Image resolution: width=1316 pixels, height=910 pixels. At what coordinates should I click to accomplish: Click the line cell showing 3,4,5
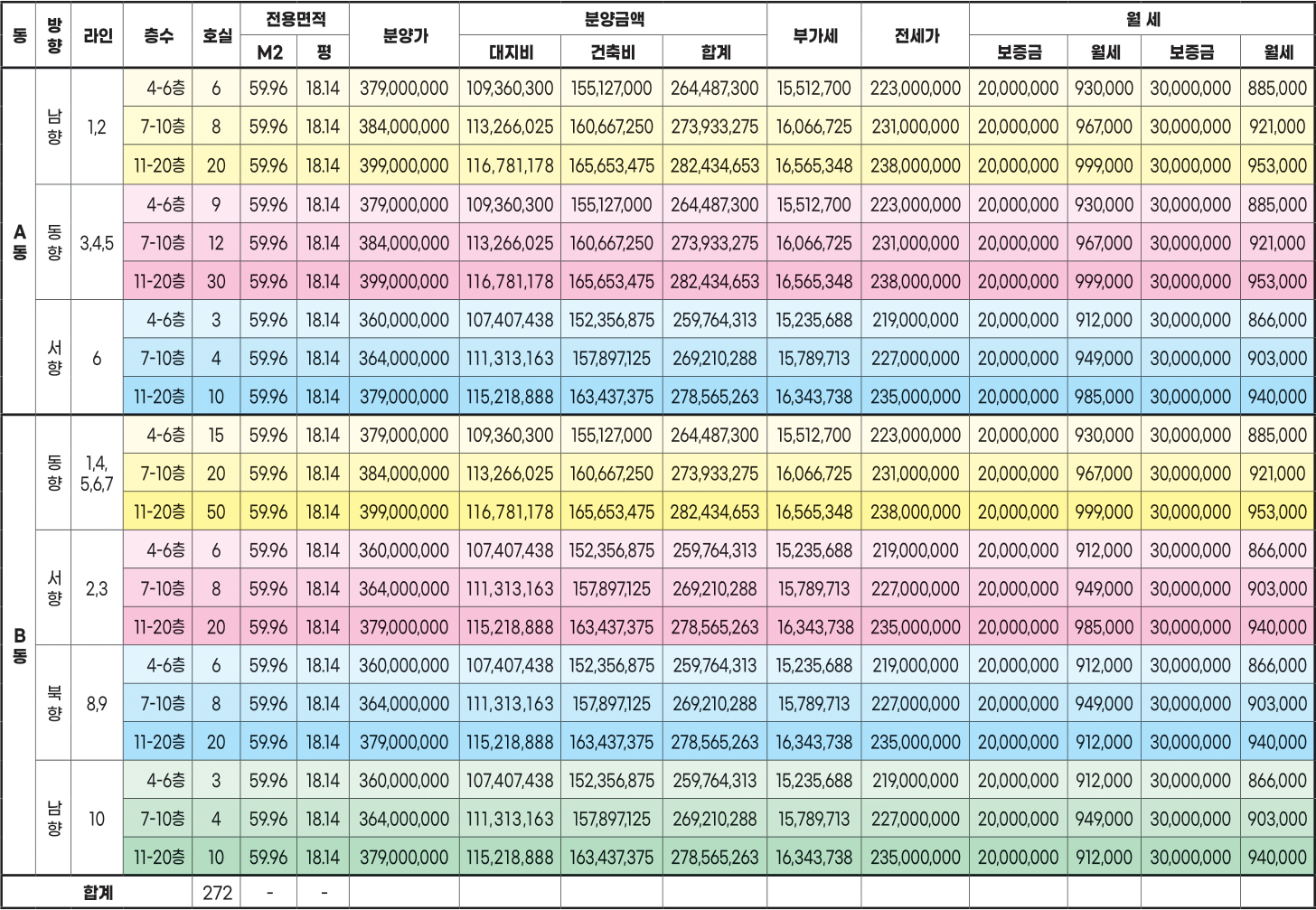click(97, 243)
